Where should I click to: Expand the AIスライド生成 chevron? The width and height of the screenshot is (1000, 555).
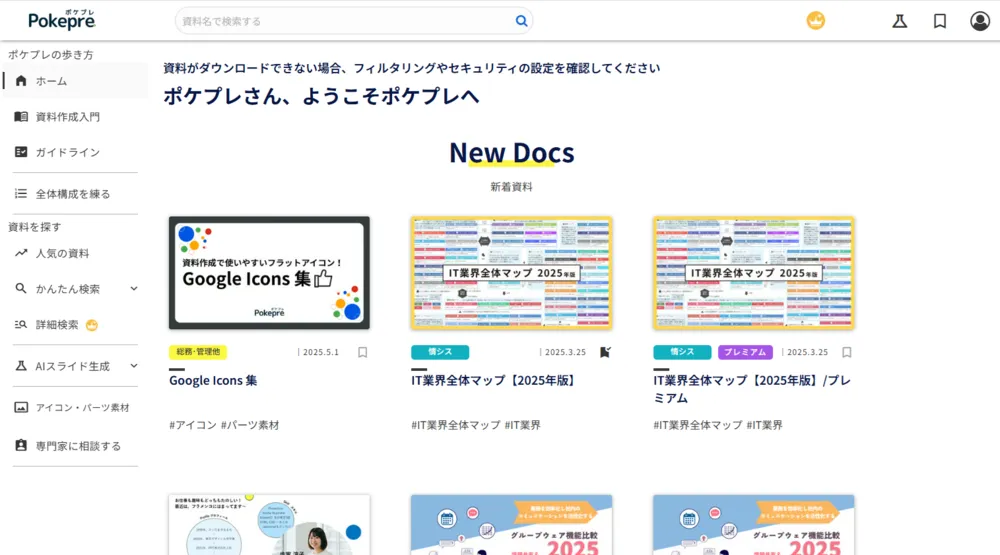[x=134, y=366]
